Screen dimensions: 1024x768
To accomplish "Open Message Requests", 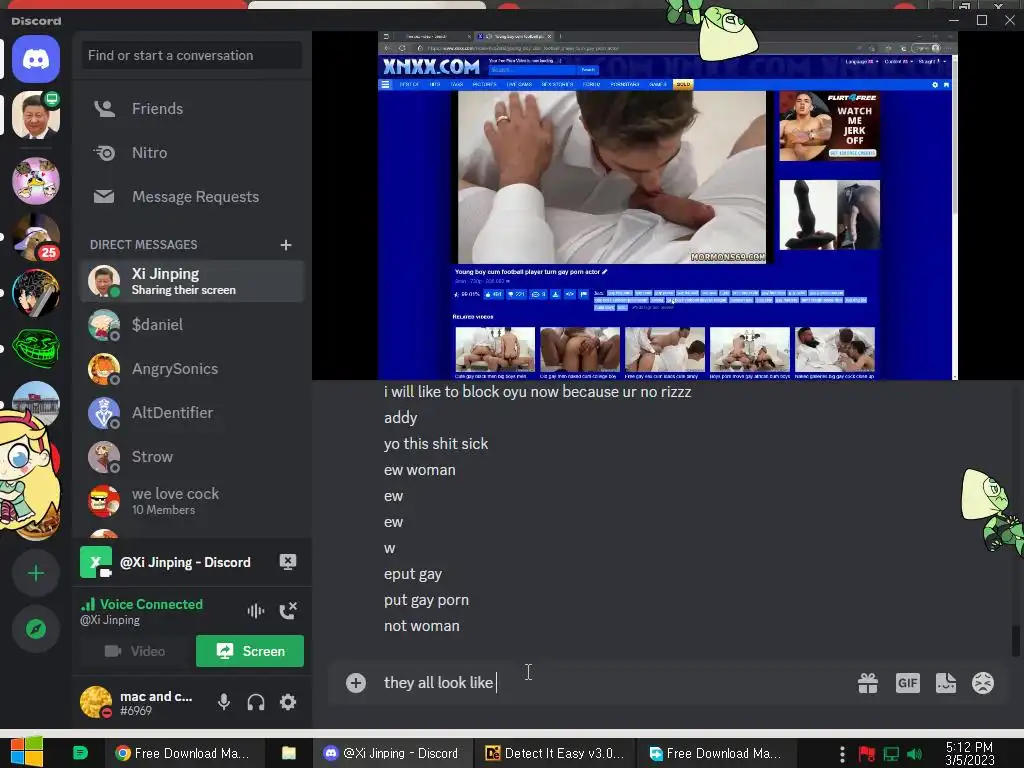I will 192,197.
